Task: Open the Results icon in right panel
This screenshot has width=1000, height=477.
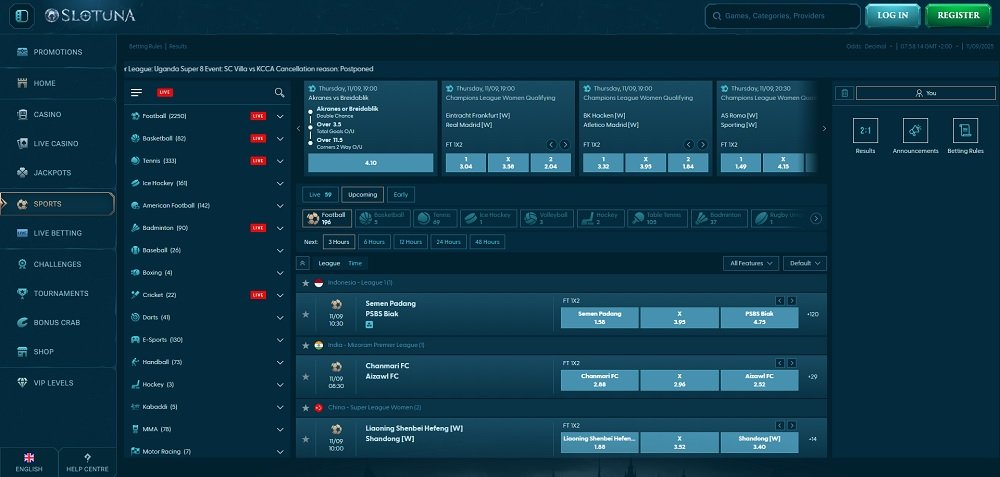Action: pyautogui.click(x=865, y=131)
